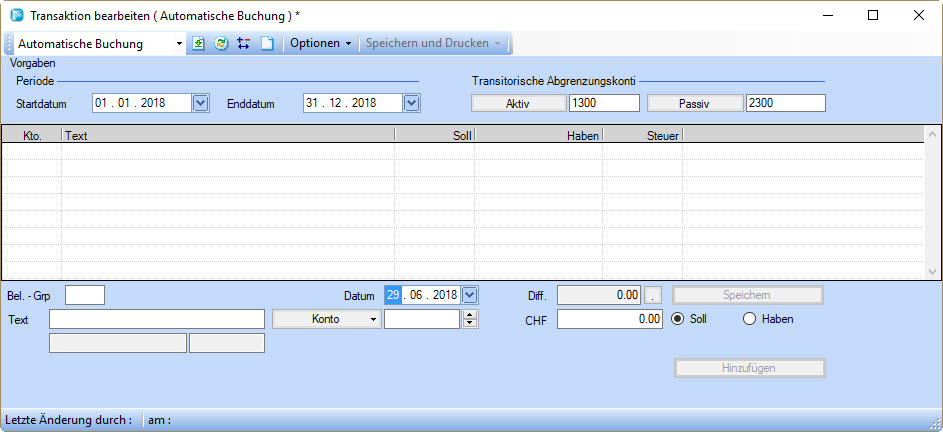Click the blue-red arrows toolbar icon
The width and height of the screenshot is (943, 432).
tap(243, 44)
